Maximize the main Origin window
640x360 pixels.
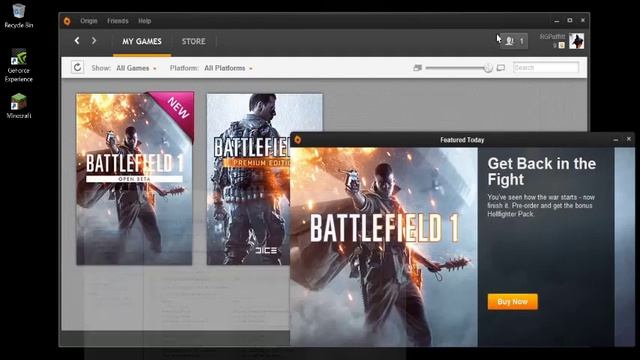(x=570, y=20)
